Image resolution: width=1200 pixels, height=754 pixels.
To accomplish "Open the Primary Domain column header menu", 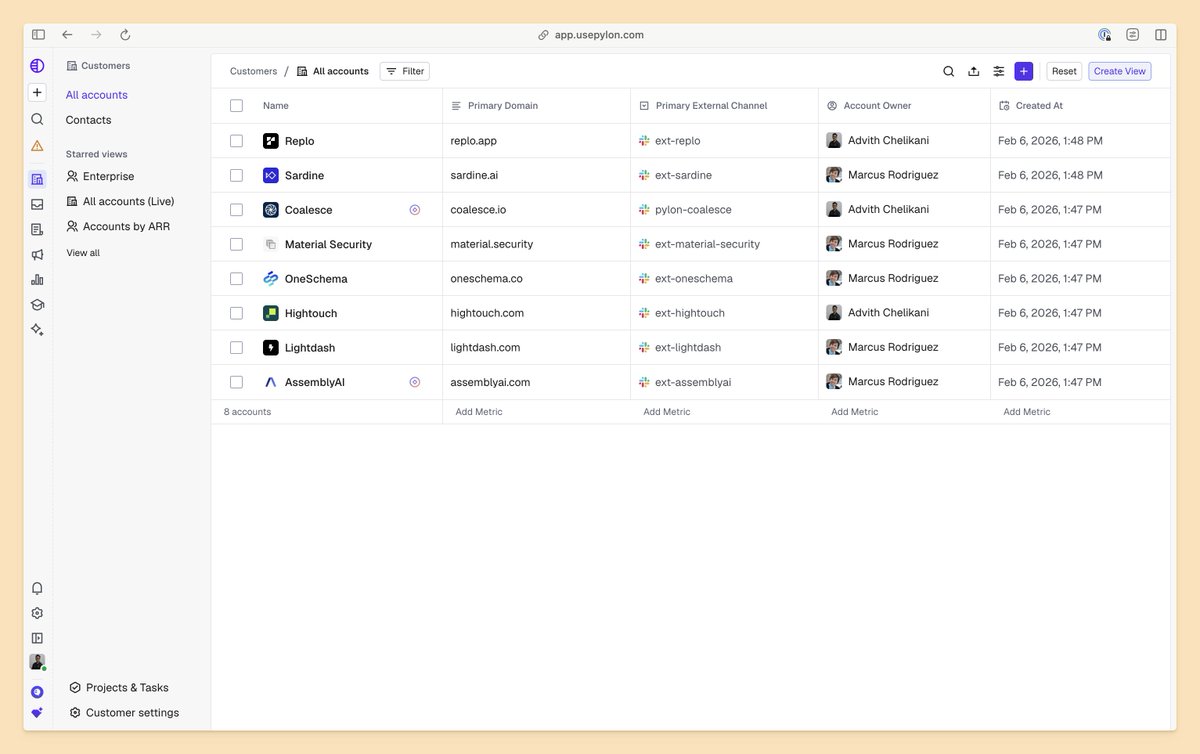I will tap(495, 105).
